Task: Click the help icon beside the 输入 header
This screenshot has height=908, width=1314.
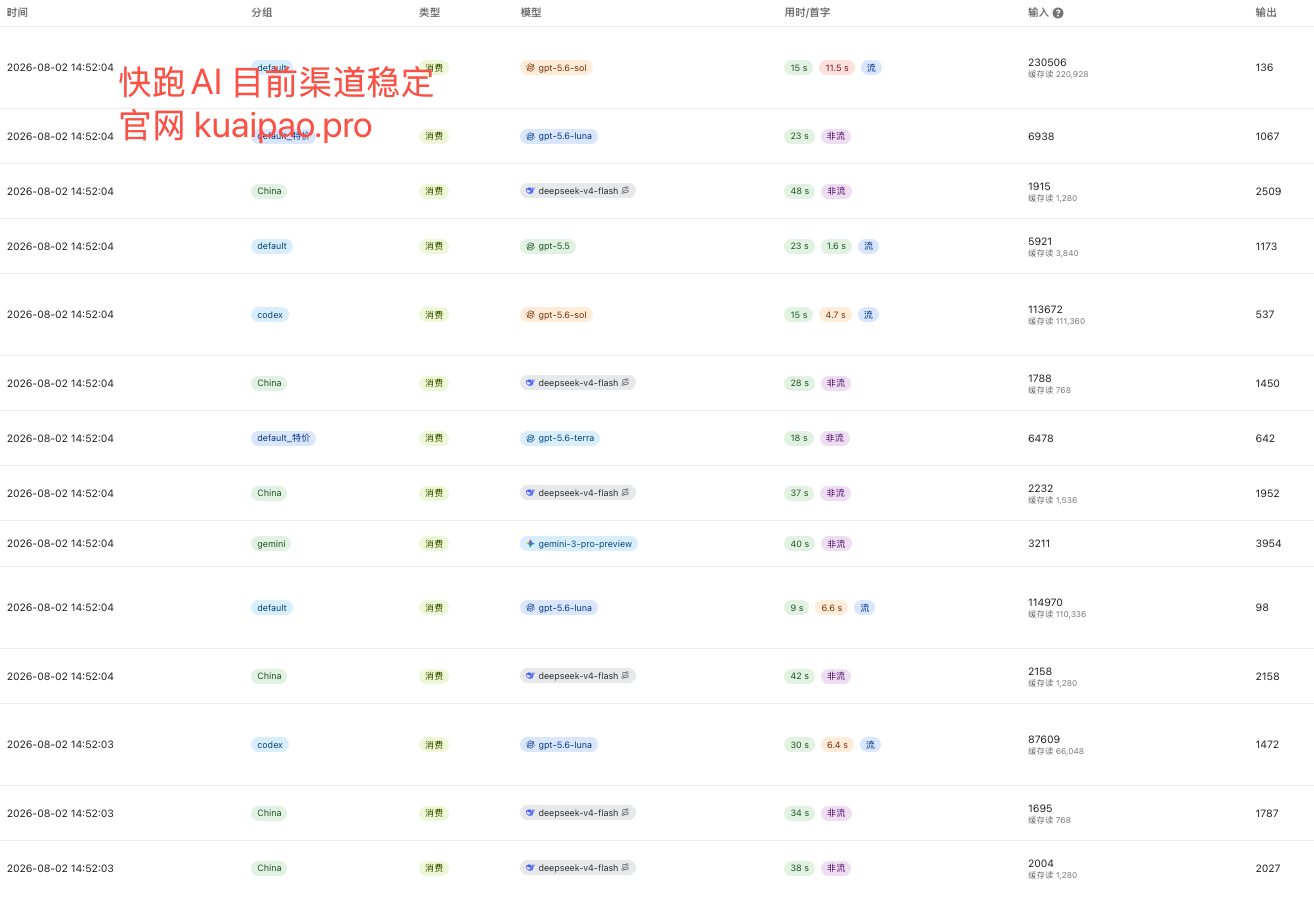Action: [x=1058, y=13]
